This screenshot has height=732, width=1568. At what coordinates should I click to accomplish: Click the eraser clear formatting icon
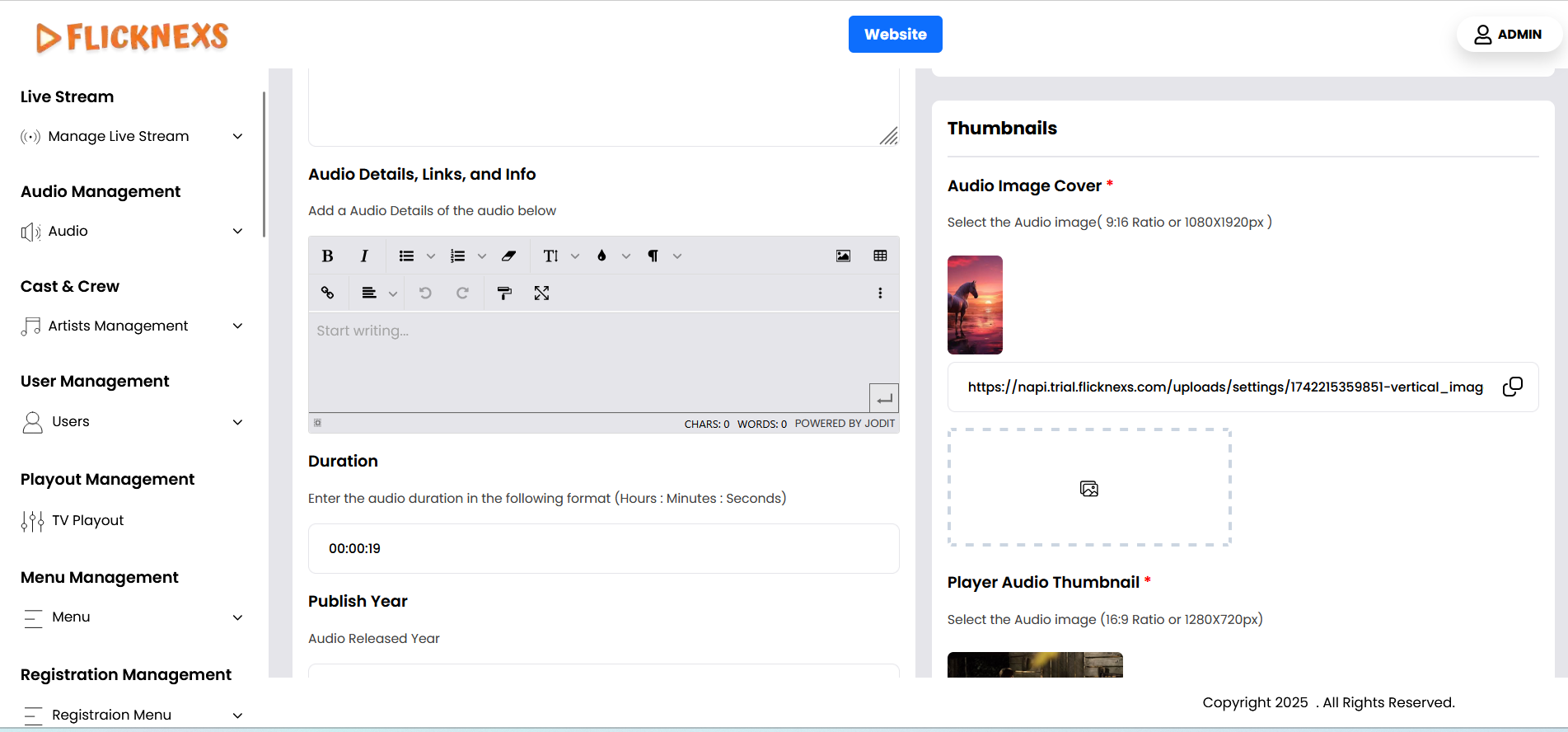(x=508, y=256)
